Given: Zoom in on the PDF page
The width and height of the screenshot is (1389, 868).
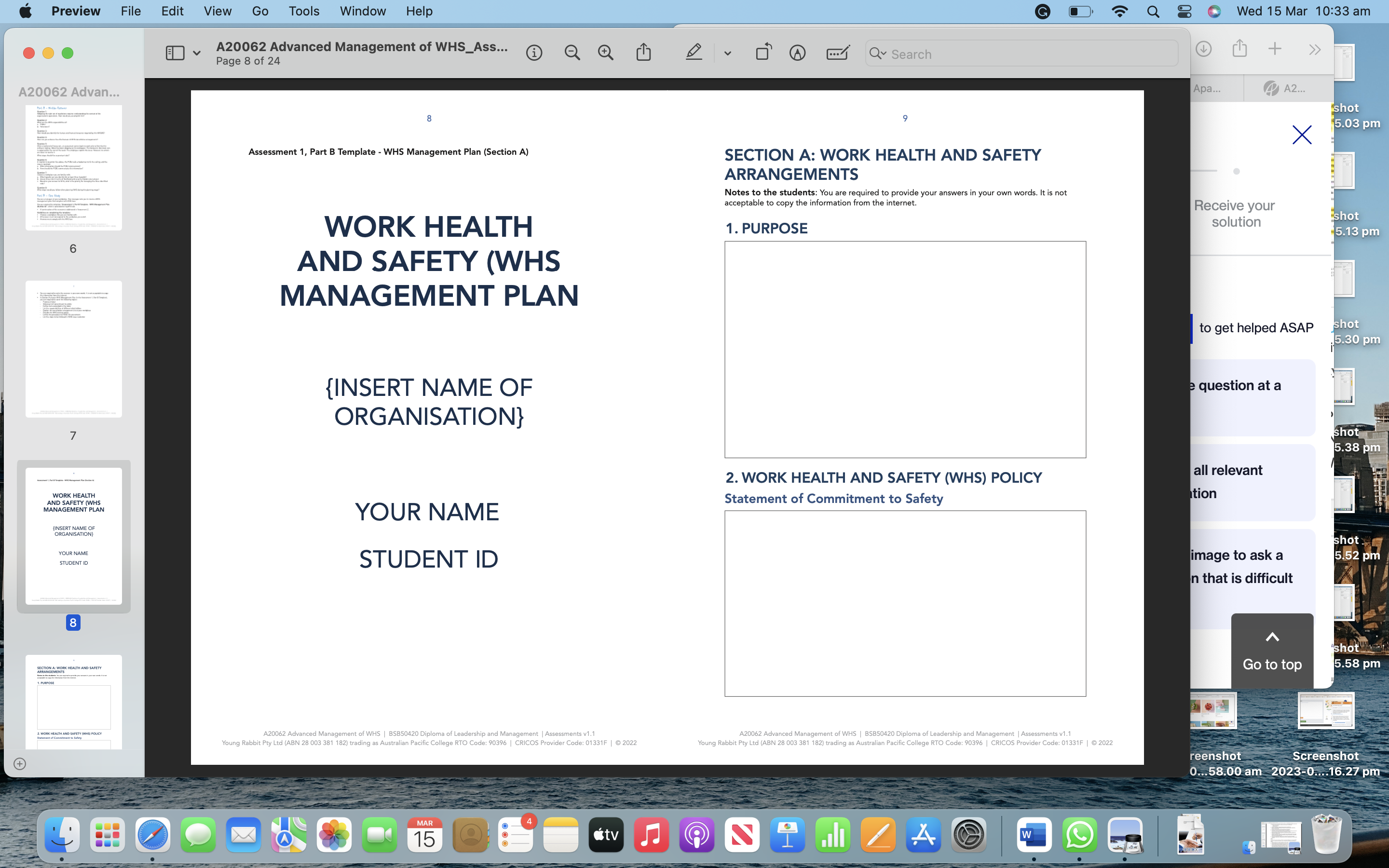Looking at the screenshot, I should (x=605, y=52).
